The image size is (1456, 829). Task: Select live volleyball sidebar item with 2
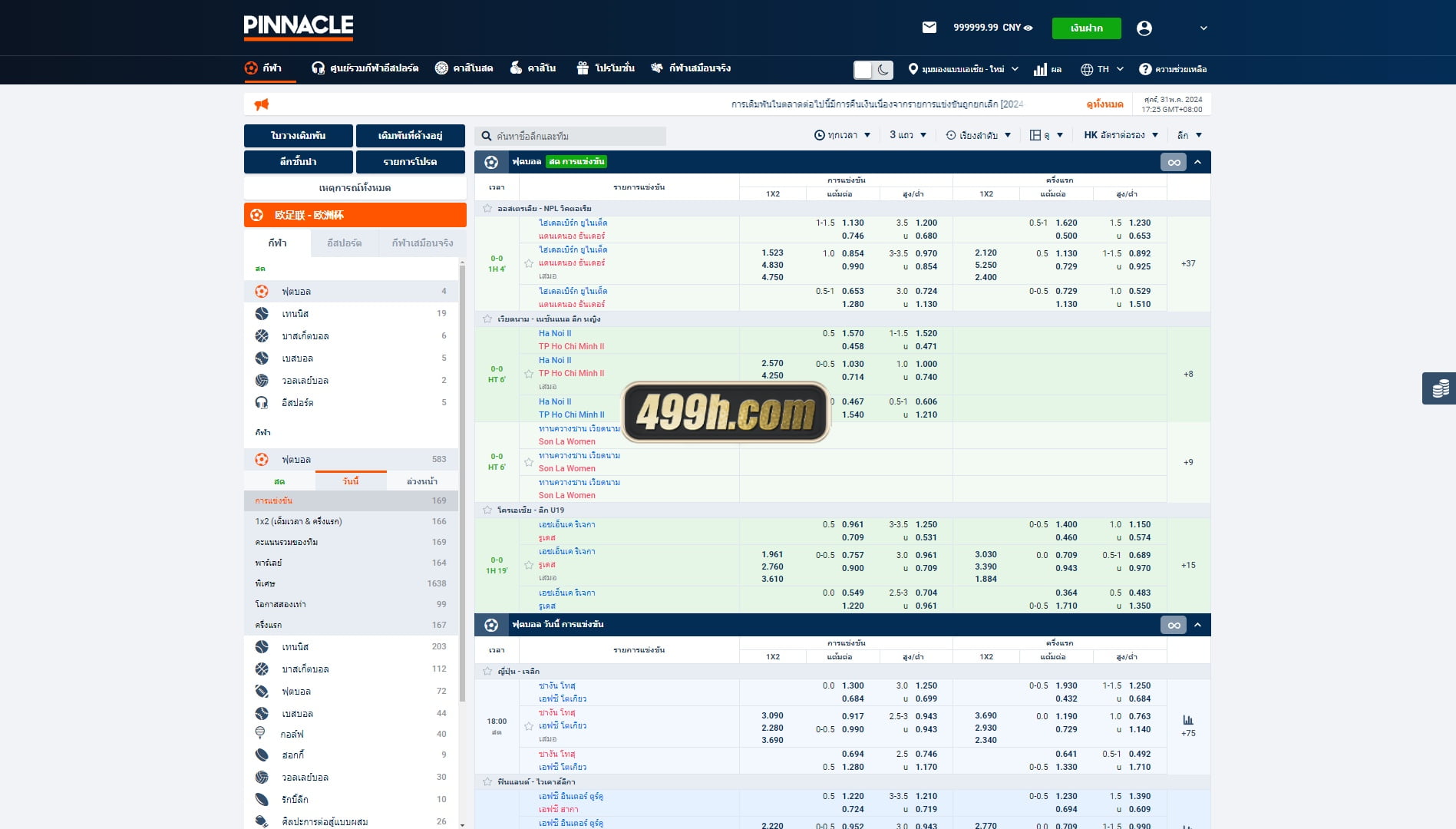pos(352,380)
